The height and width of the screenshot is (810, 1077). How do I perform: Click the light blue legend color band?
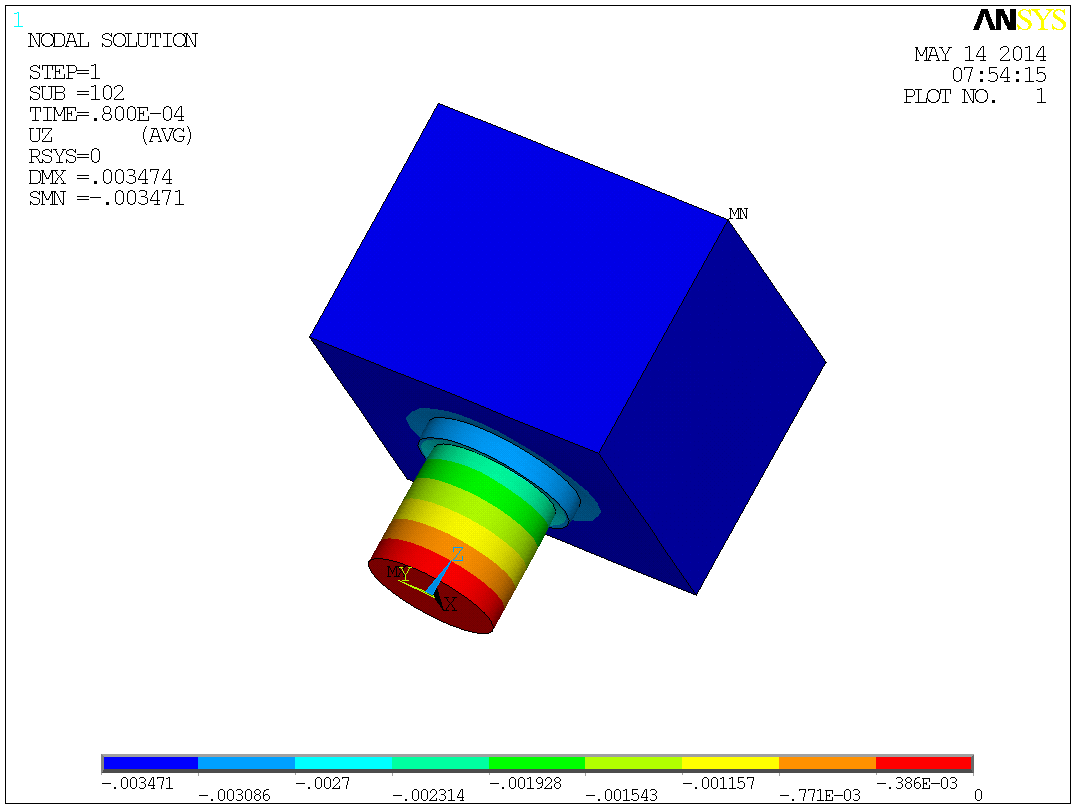pyautogui.click(x=247, y=763)
